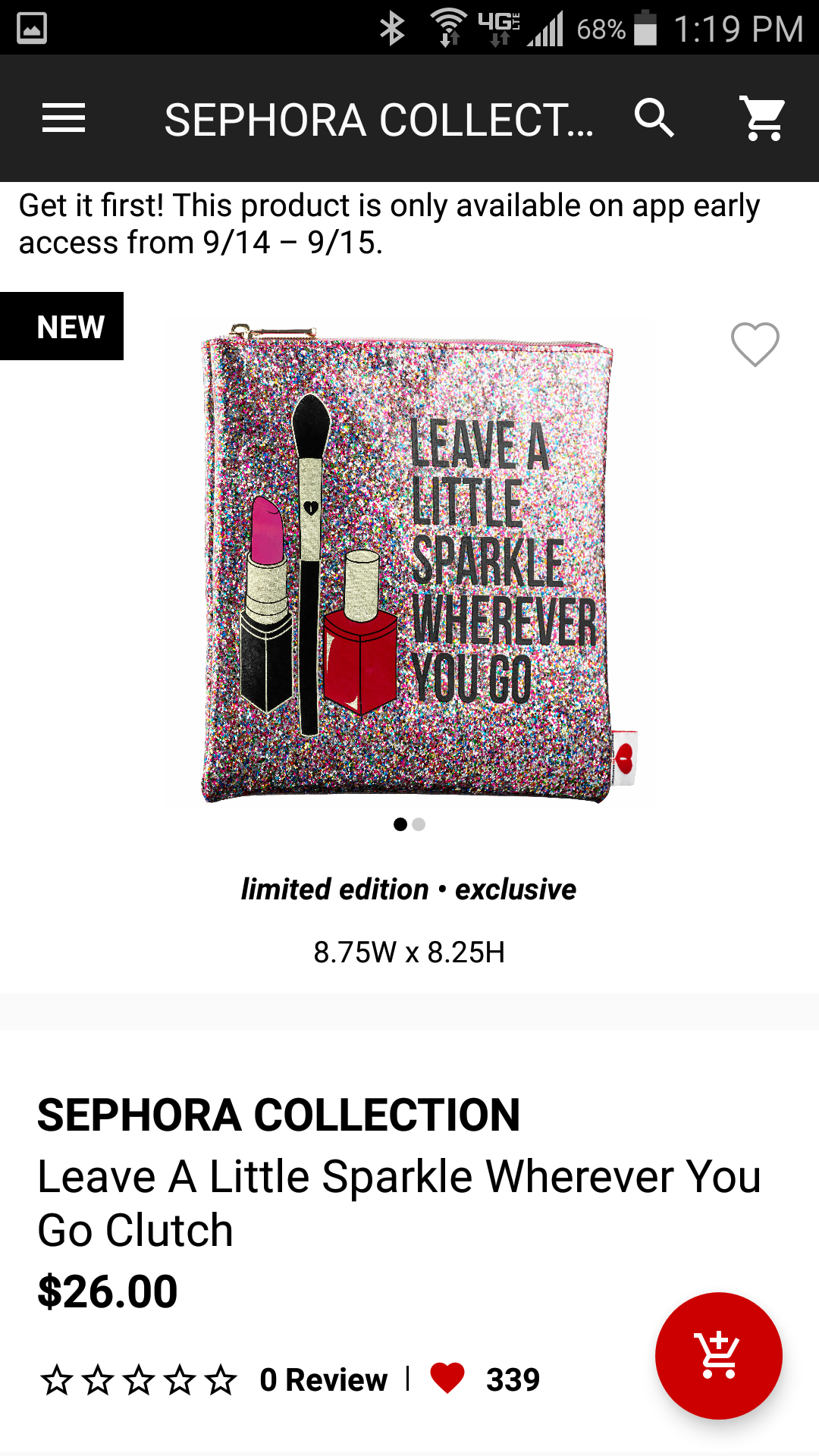819x1456 pixels.
Task: Tap the search magnifier icon
Action: (x=654, y=118)
